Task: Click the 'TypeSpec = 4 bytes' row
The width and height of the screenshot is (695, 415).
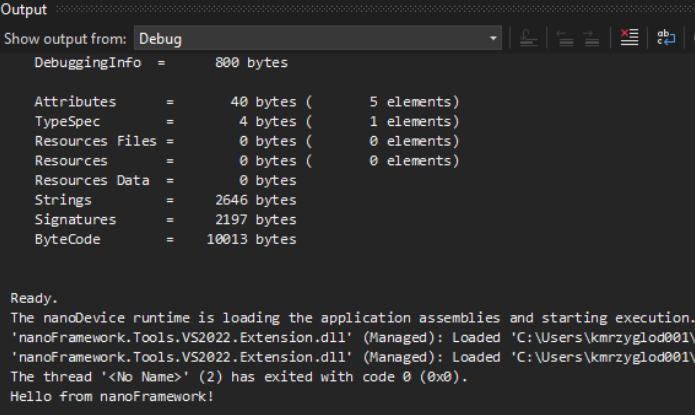Action: tap(247, 121)
